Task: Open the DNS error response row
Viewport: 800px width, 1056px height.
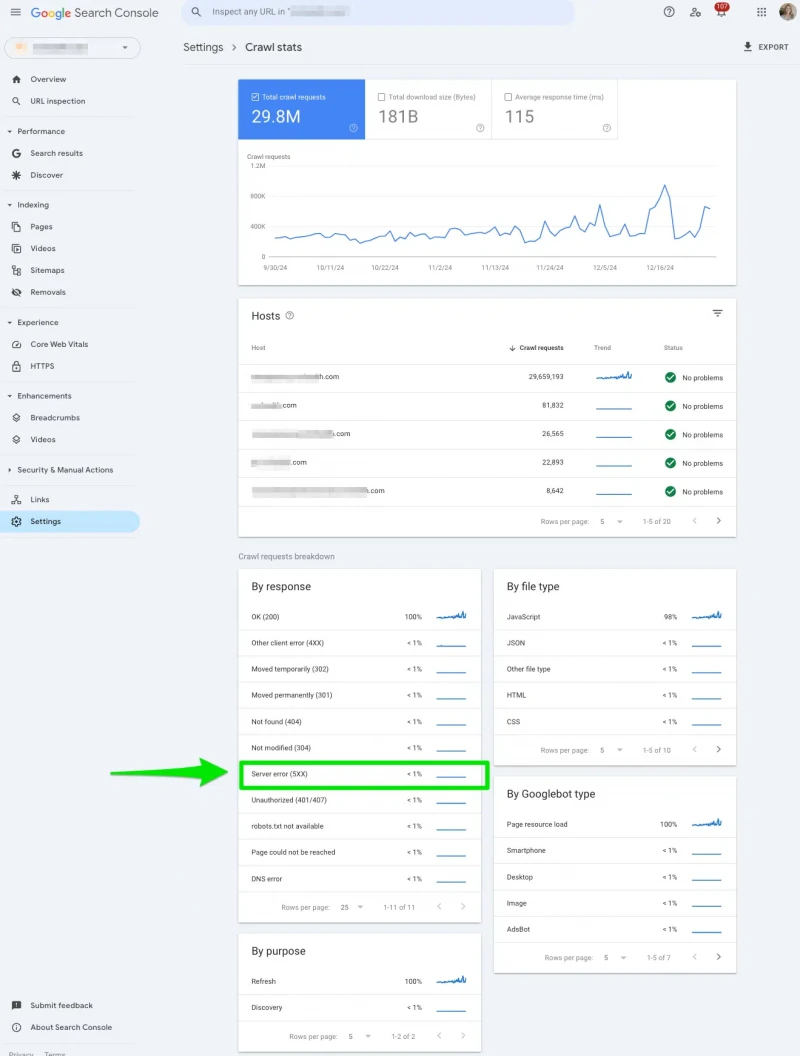Action: (x=360, y=879)
